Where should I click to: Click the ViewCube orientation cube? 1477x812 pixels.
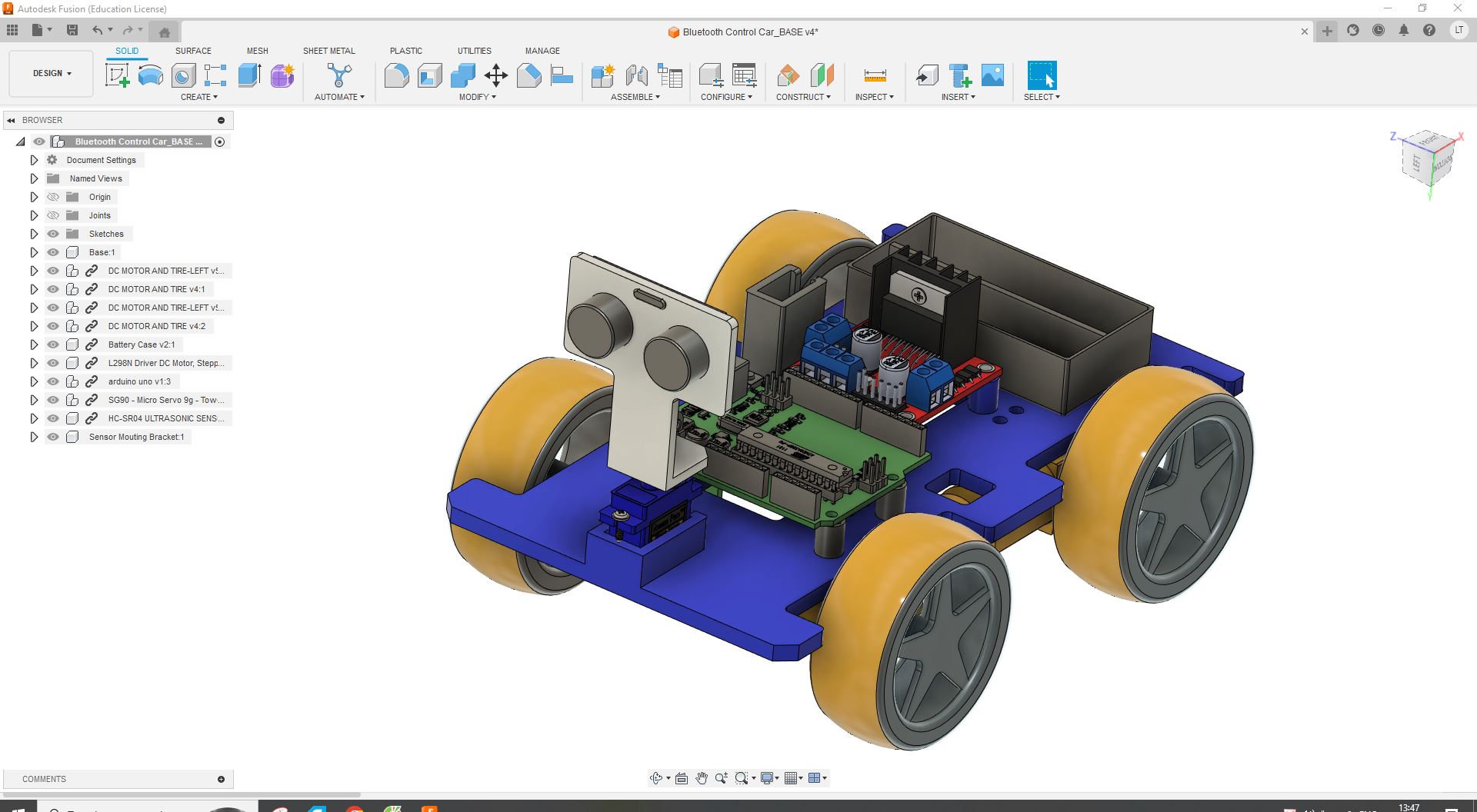(x=1429, y=161)
